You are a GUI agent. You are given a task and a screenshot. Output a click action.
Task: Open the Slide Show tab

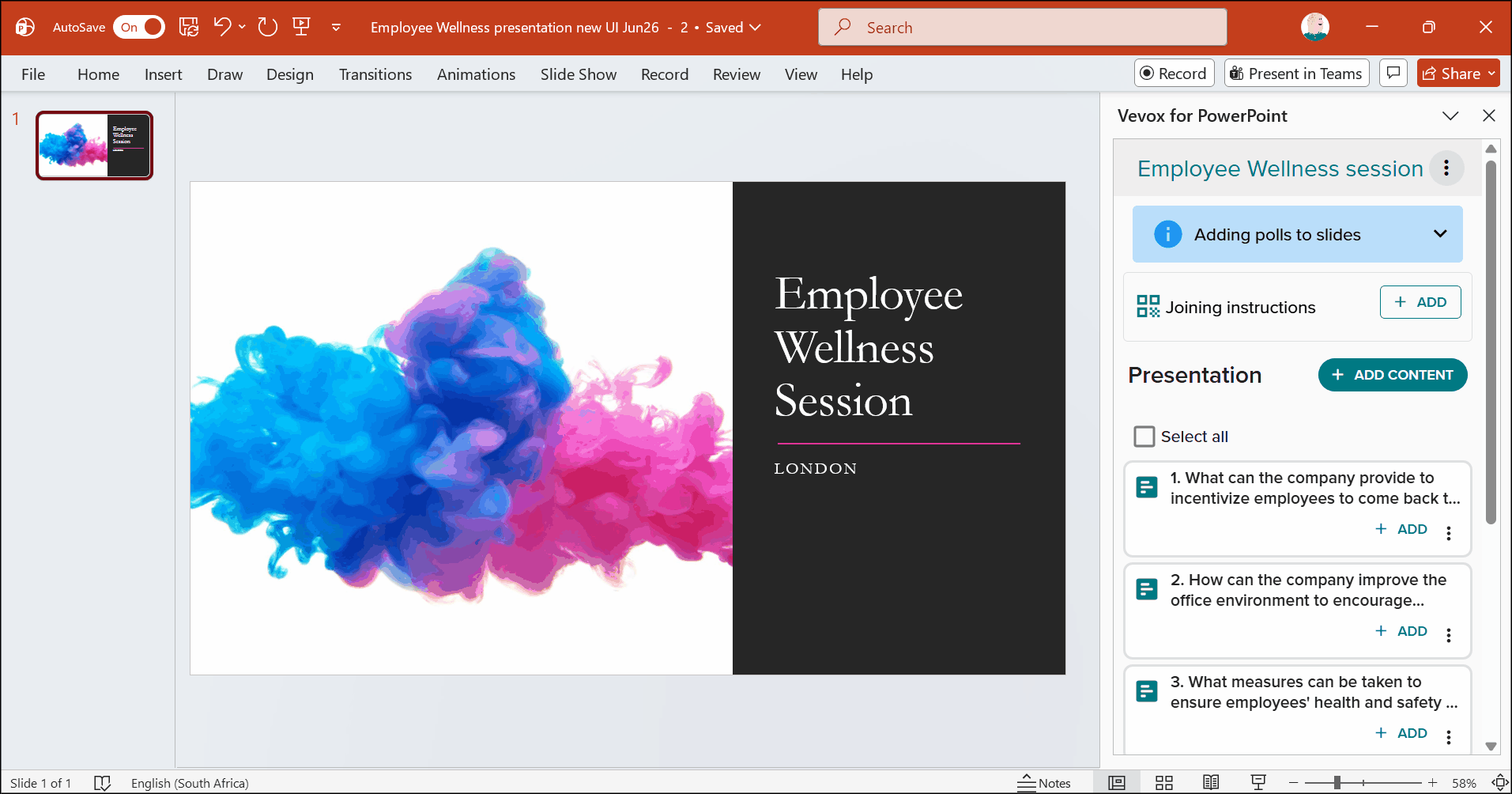pos(579,74)
